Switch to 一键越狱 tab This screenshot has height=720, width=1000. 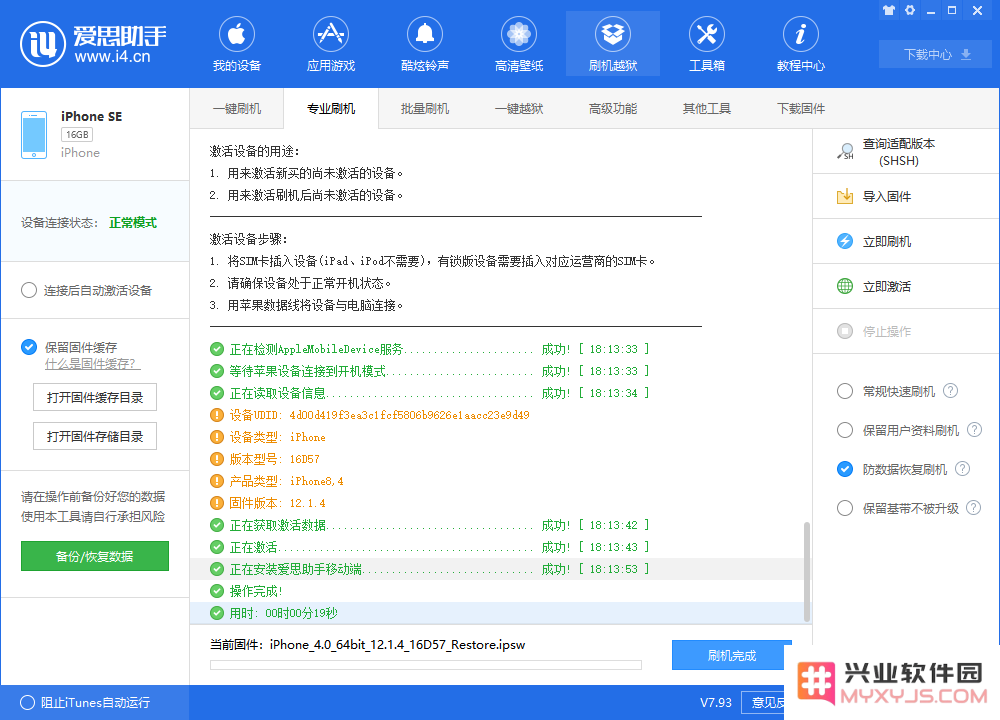[518, 108]
